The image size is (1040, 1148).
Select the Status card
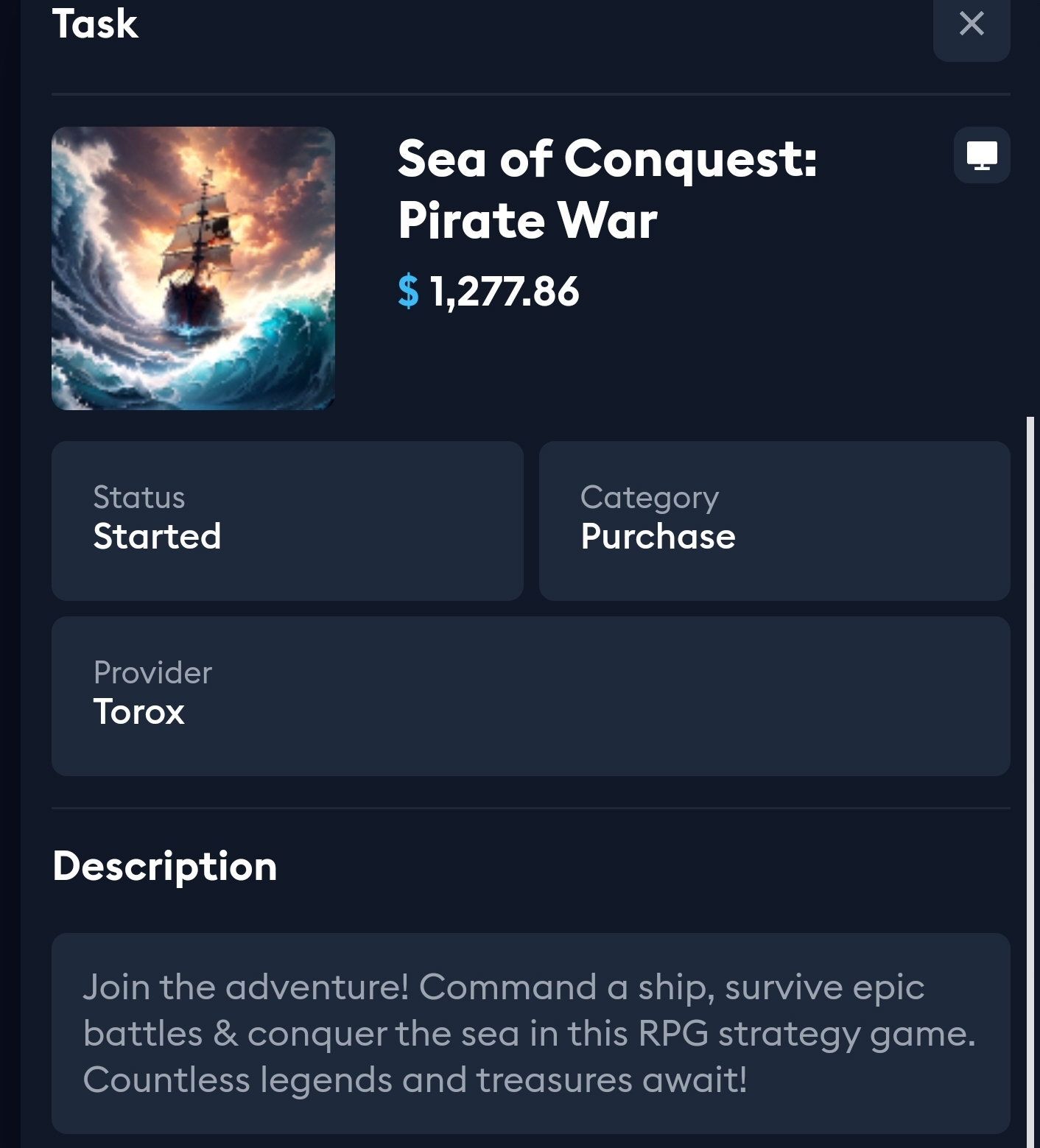pyautogui.click(x=287, y=521)
